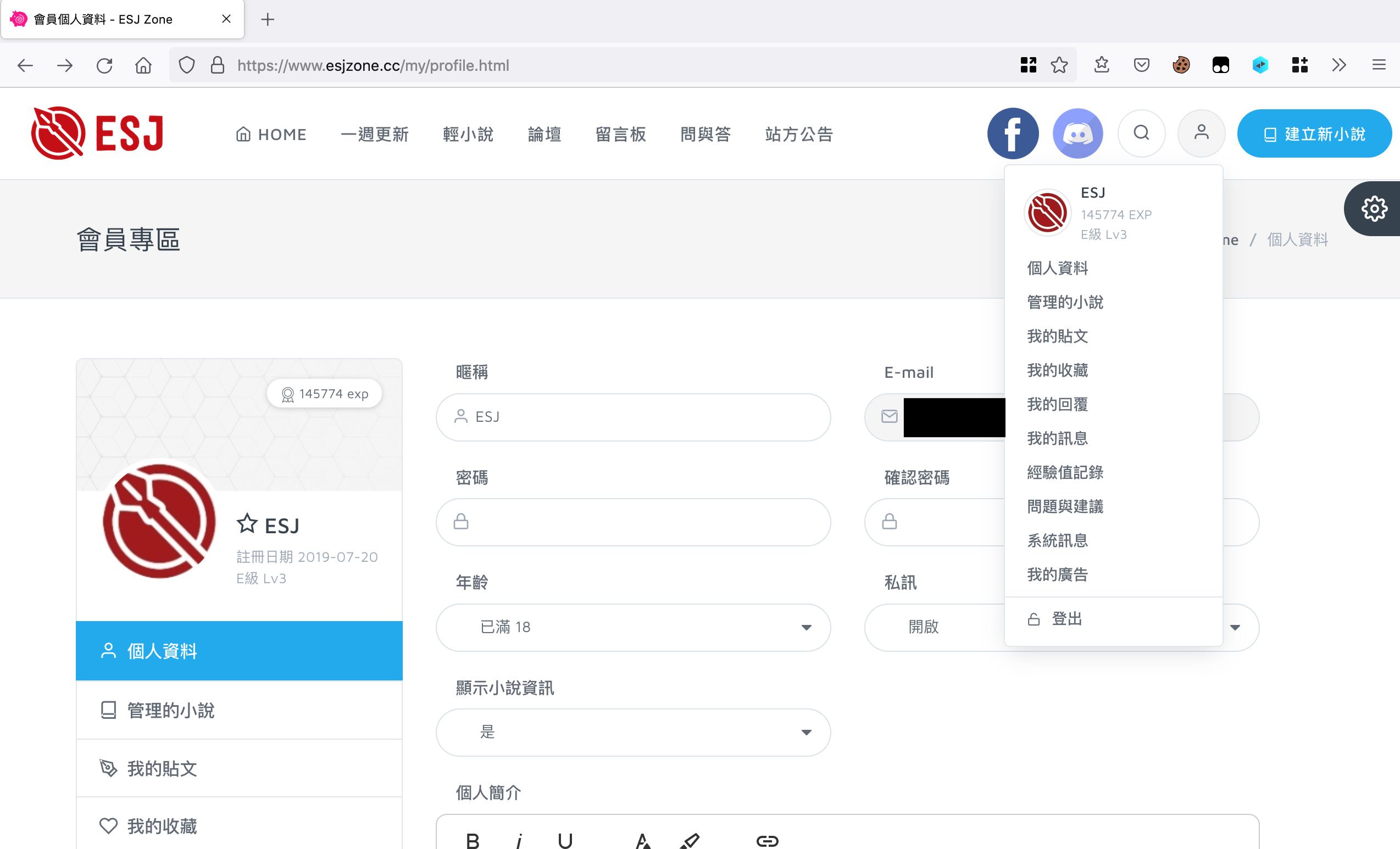
Task: Open 我的回覆 in the dropdown menu
Action: tap(1057, 404)
